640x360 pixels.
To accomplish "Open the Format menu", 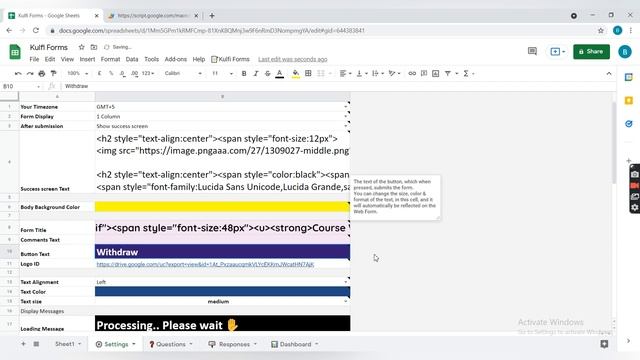I will pyautogui.click(x=110, y=59).
